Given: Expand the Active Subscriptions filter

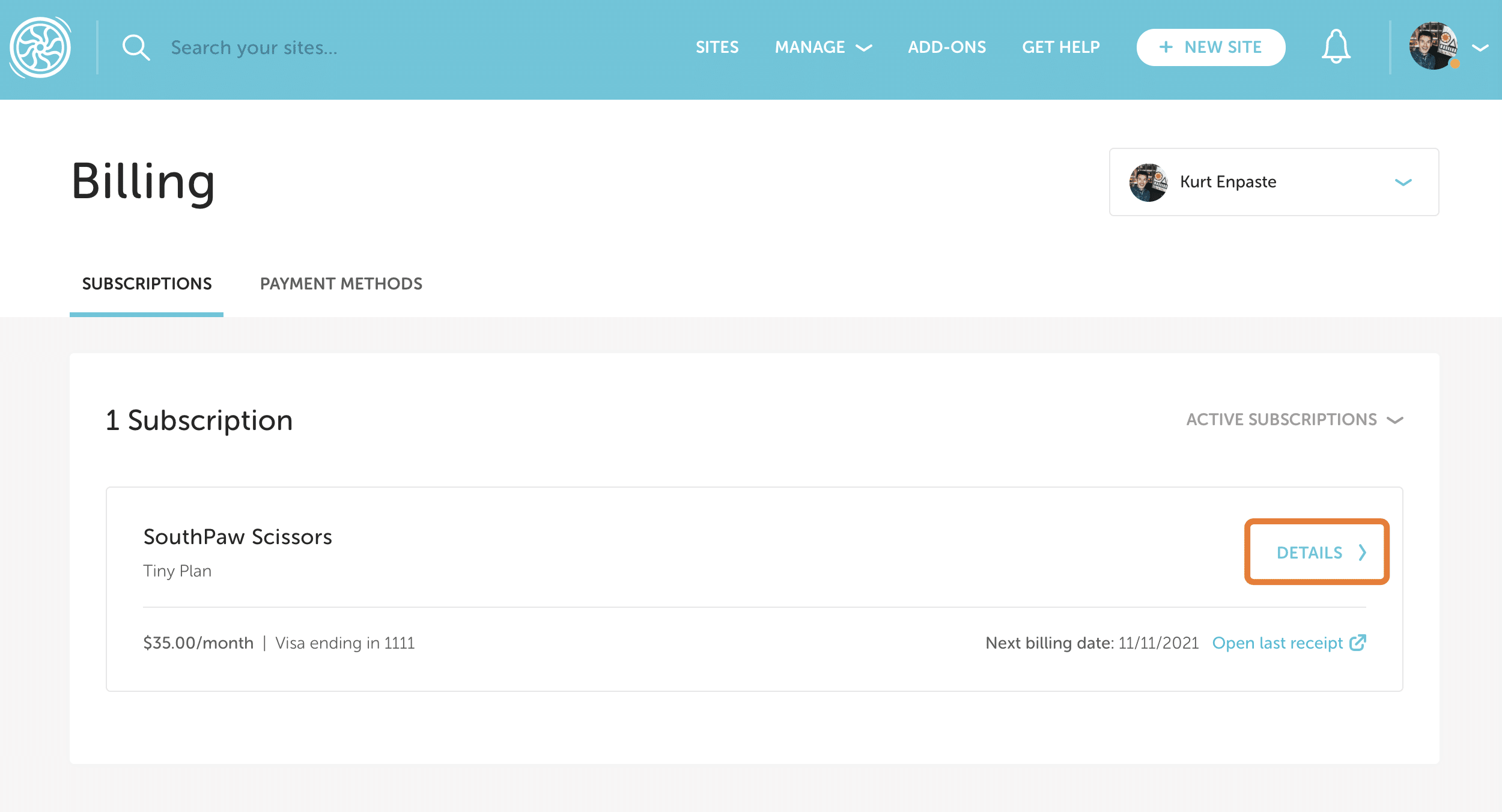Looking at the screenshot, I should click(x=1294, y=419).
